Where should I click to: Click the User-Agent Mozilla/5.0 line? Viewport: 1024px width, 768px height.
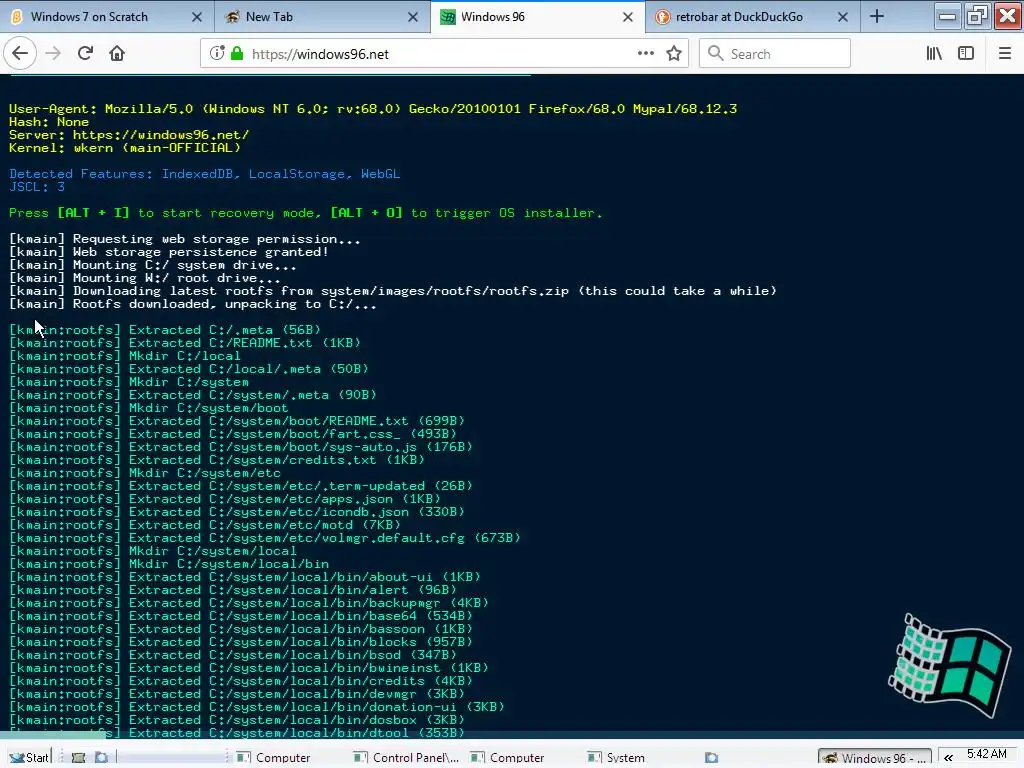point(373,109)
